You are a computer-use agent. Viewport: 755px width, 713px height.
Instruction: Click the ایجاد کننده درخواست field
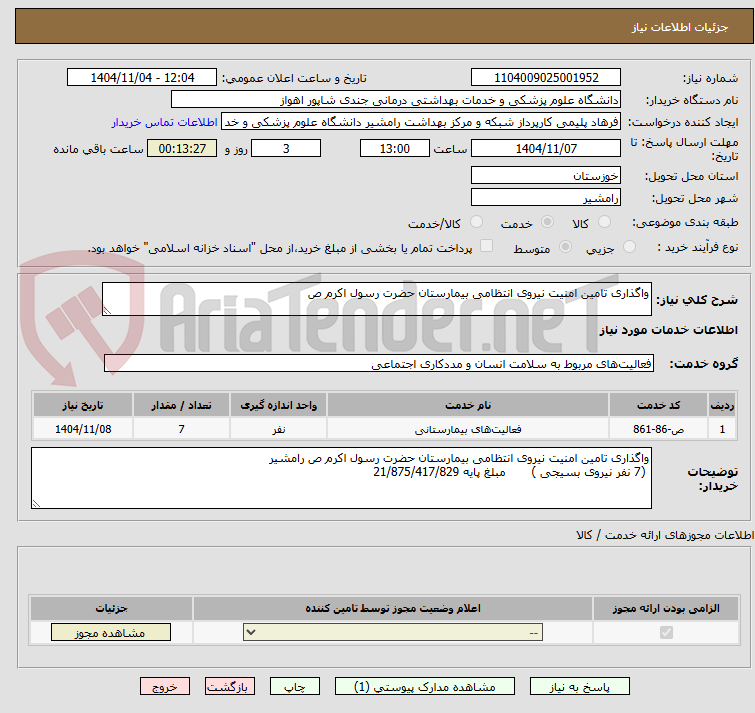[421, 122]
